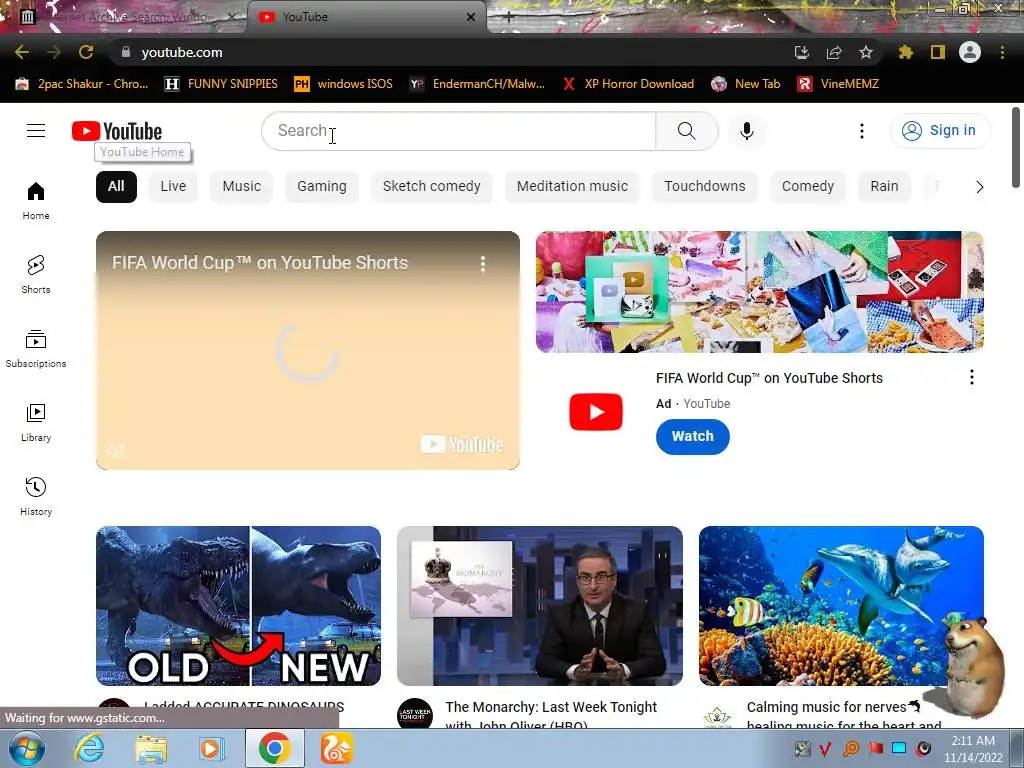This screenshot has height=768, width=1024.
Task: Open the FUNNY SNIPPIES bookmark
Action: click(221, 84)
